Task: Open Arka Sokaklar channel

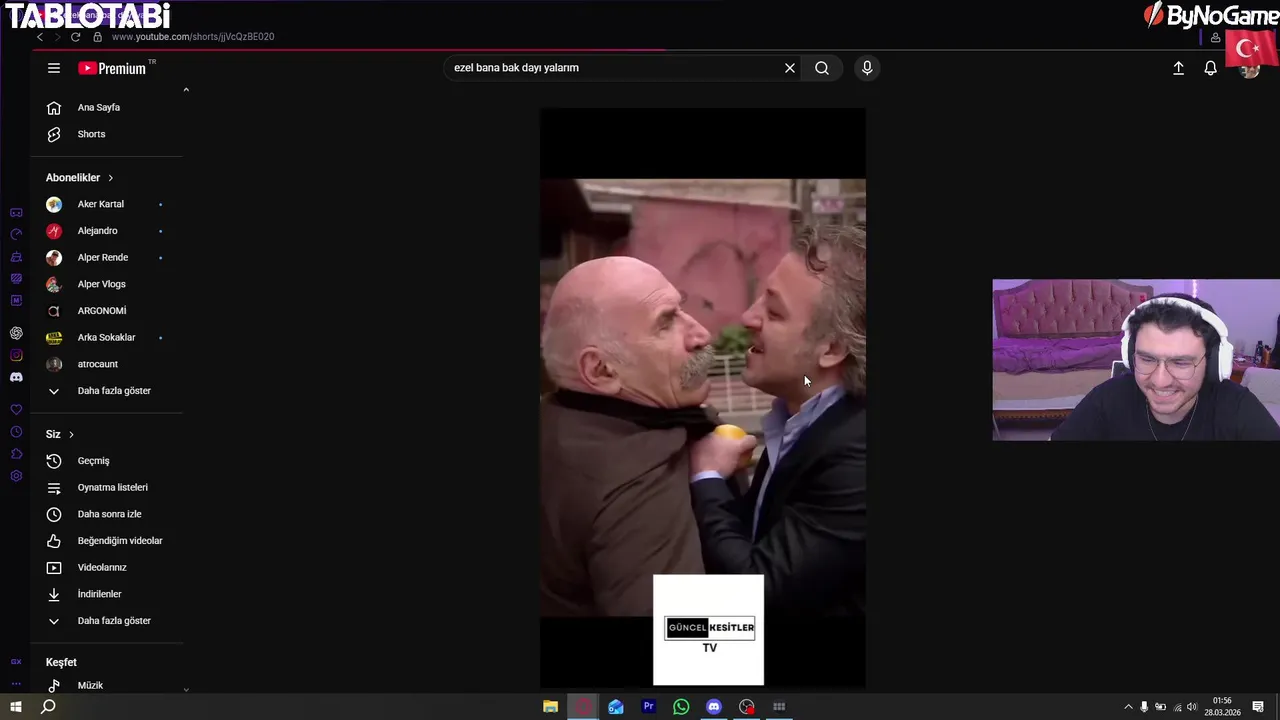Action: 106,338
